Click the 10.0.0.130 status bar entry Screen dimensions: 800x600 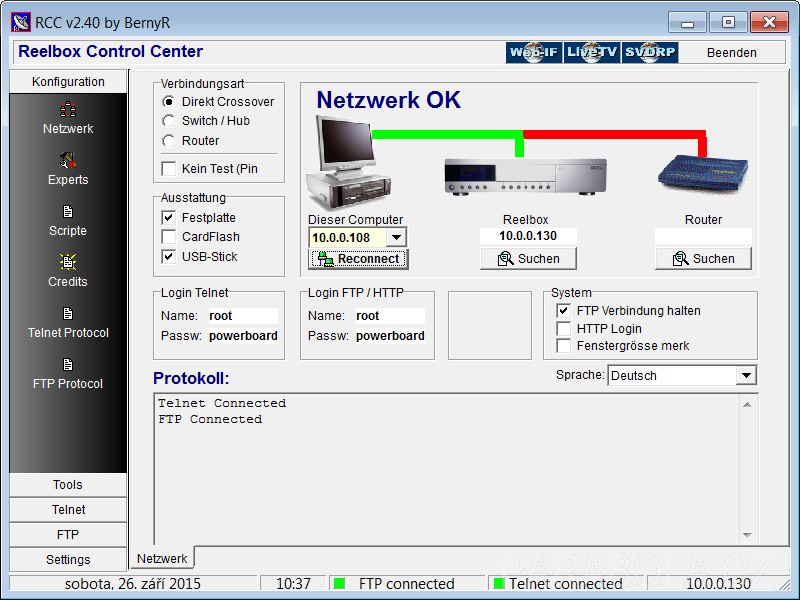click(x=718, y=583)
